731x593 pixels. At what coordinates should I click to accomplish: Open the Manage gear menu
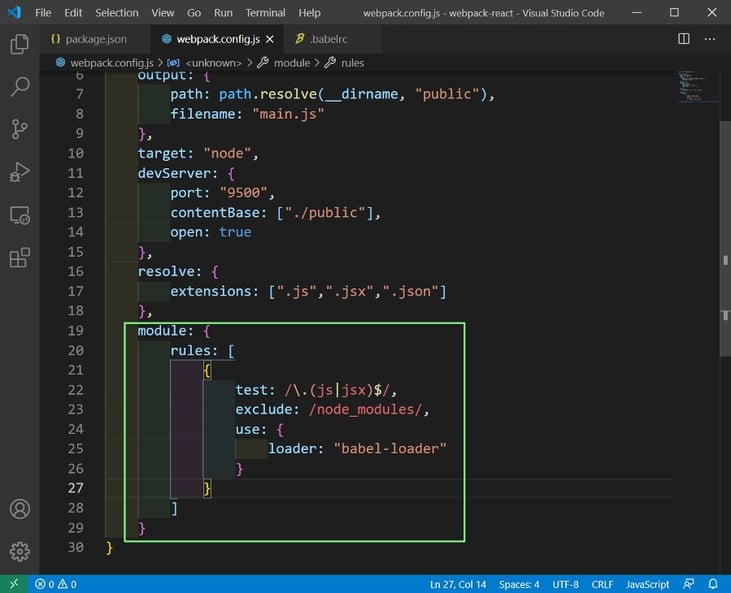point(20,552)
